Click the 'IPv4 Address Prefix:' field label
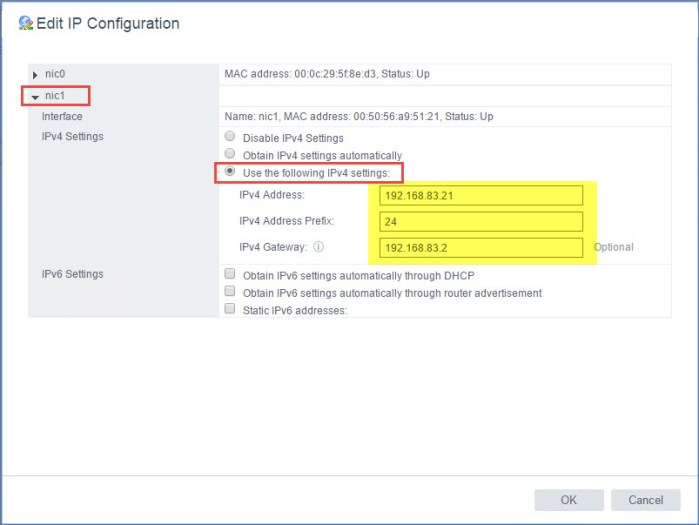 pos(287,221)
